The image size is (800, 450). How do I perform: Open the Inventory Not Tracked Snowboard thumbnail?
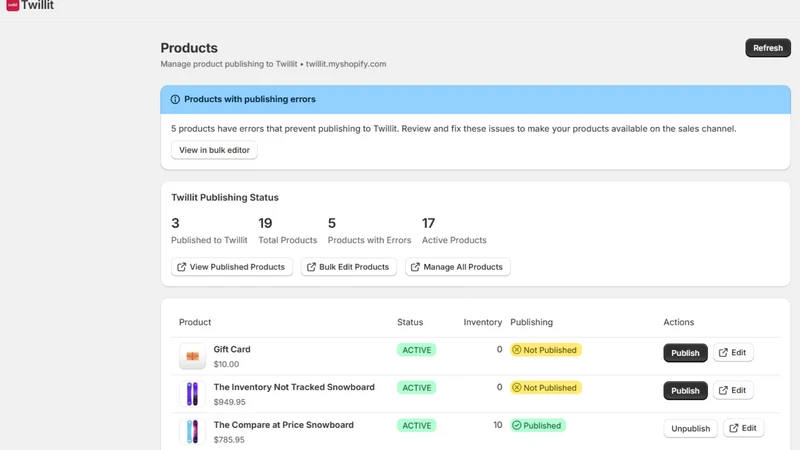click(192, 394)
